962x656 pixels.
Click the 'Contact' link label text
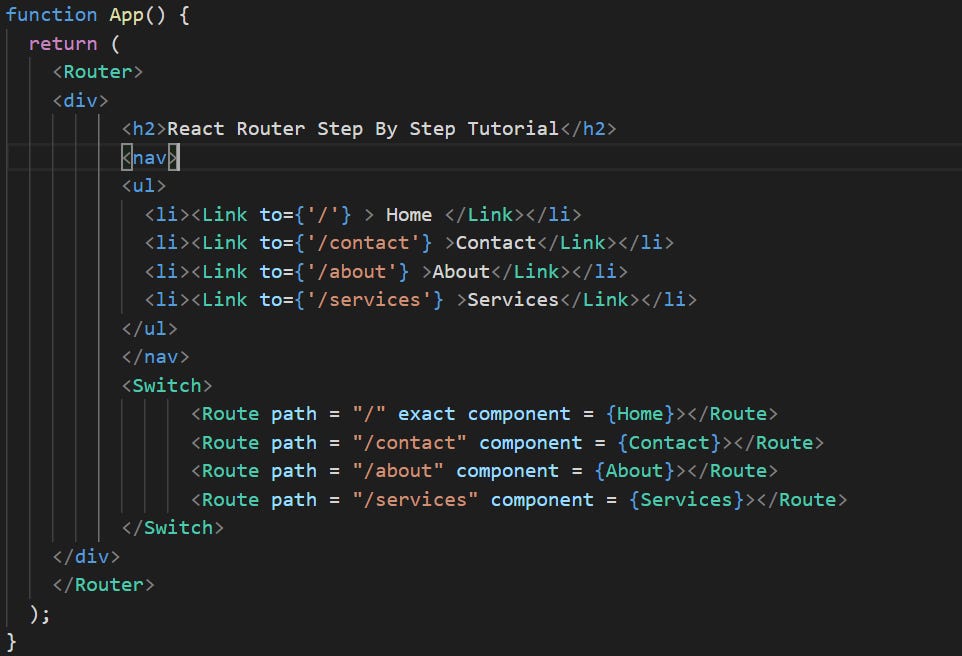coord(496,243)
